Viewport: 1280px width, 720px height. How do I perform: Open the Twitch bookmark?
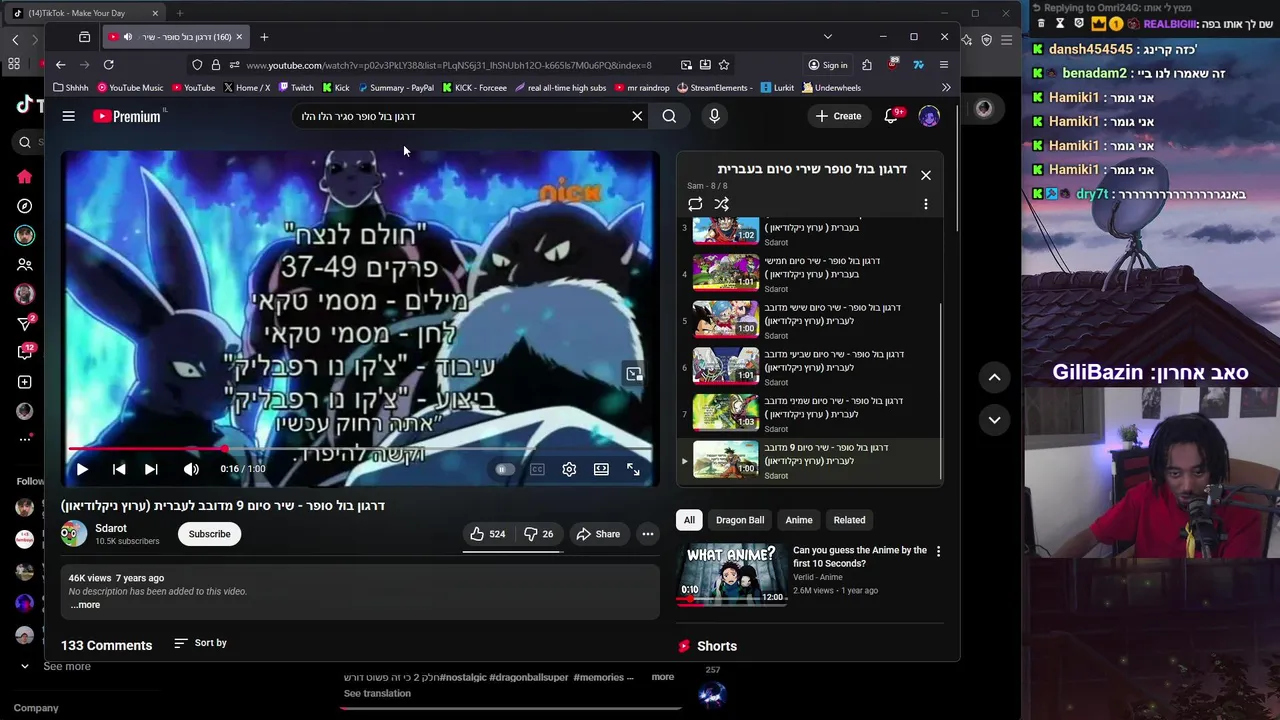(x=296, y=88)
